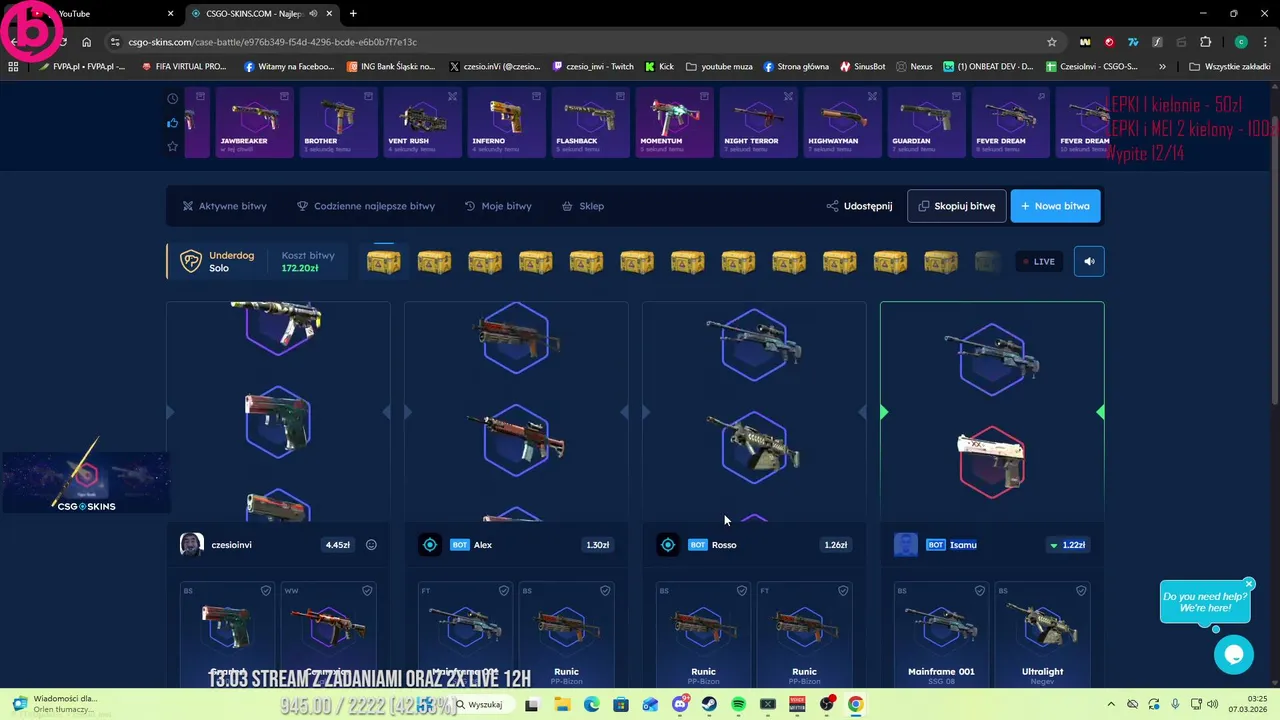
Task: Select the greyed-out last case icon
Action: tap(987, 262)
